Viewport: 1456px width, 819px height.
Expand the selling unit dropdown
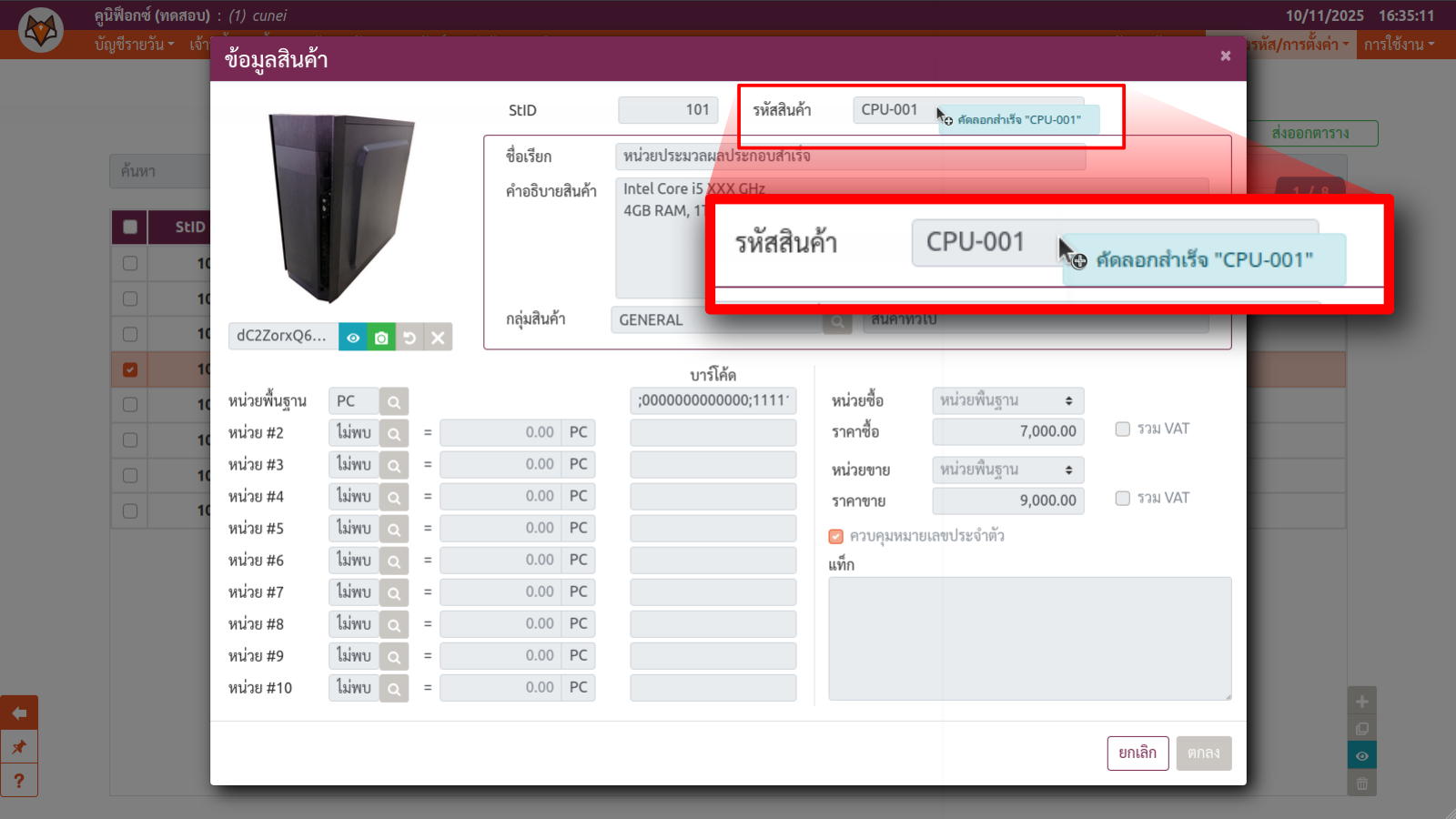[1007, 470]
